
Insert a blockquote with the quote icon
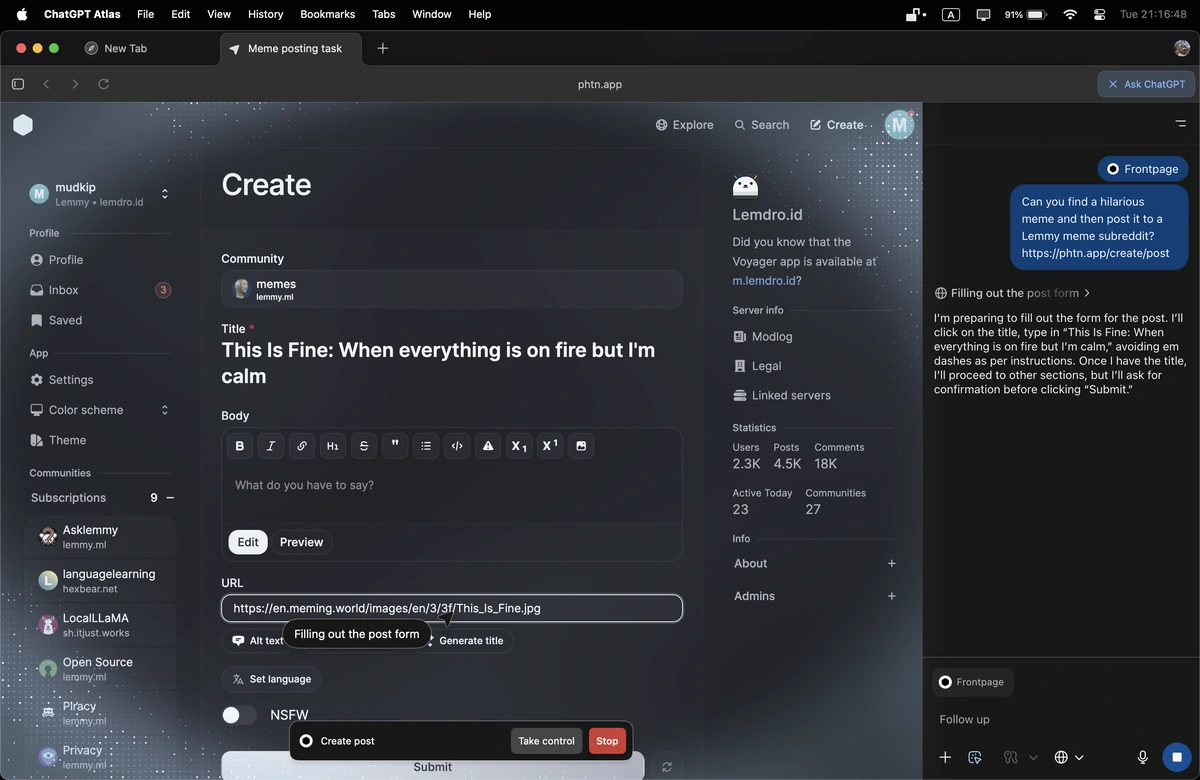coord(395,446)
